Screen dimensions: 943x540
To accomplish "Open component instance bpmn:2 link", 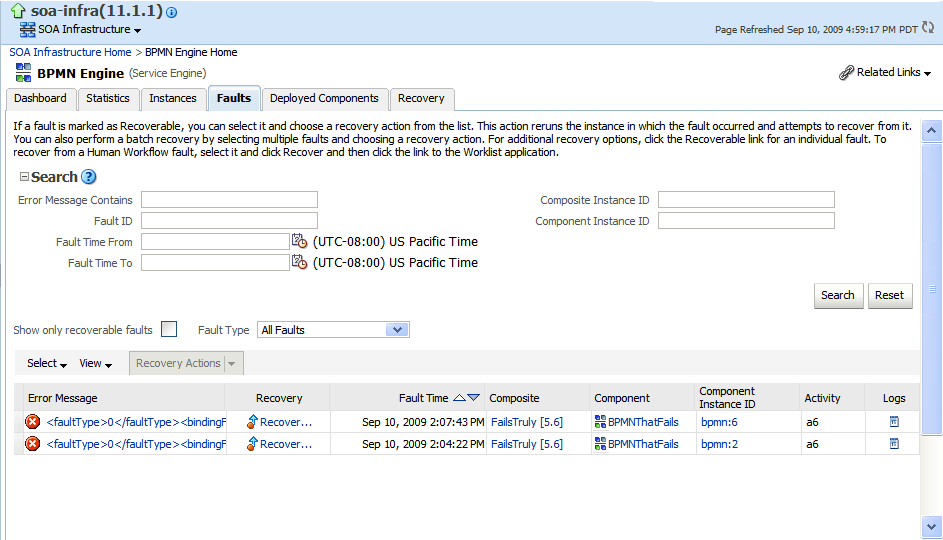I will click(x=719, y=444).
